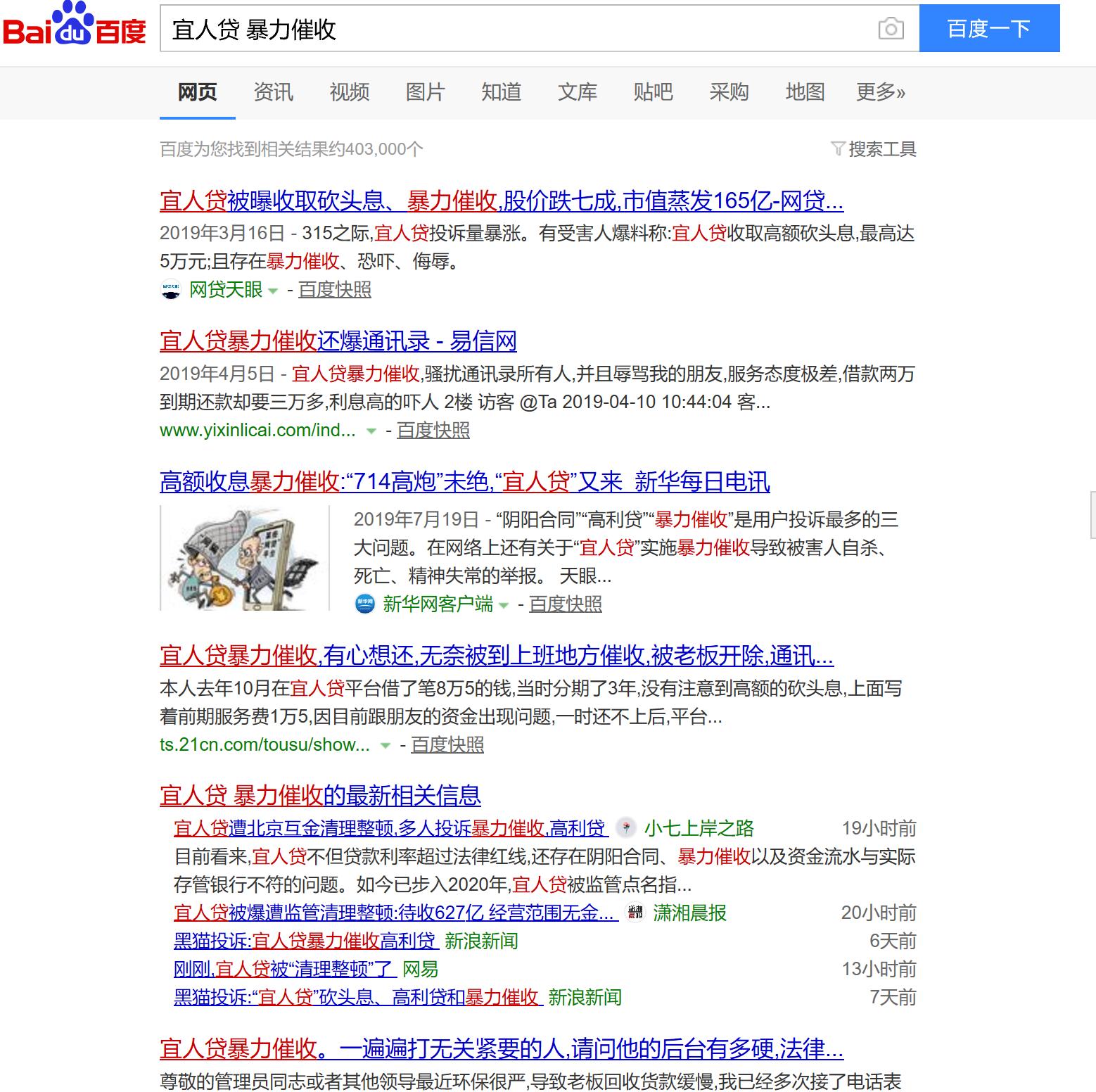The height and width of the screenshot is (1092, 1096).
Task: Open the 易信网 result about 暴力催收
Action: click(x=337, y=342)
